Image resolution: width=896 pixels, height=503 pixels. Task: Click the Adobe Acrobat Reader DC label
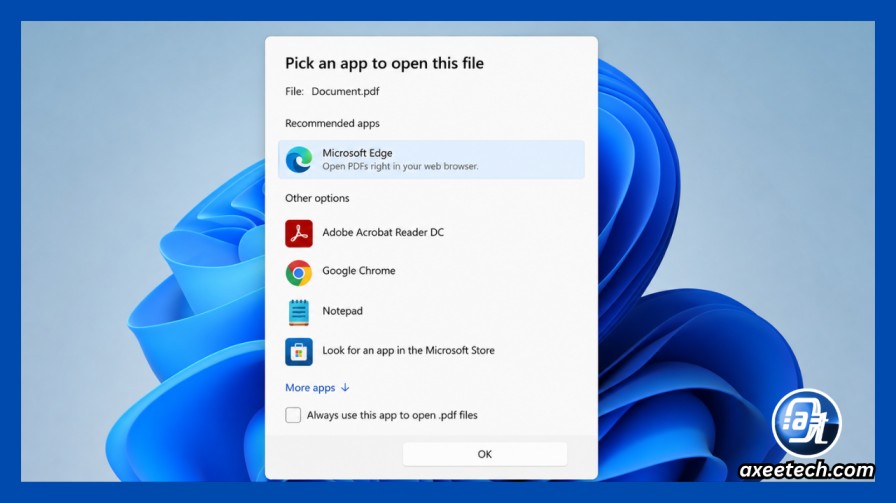click(x=383, y=232)
